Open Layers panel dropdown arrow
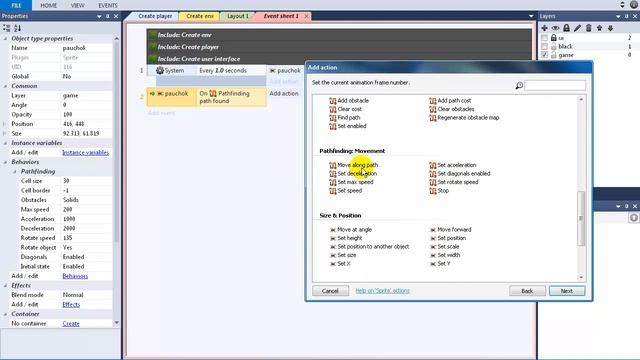This screenshot has height=360, width=640. click(618, 16)
